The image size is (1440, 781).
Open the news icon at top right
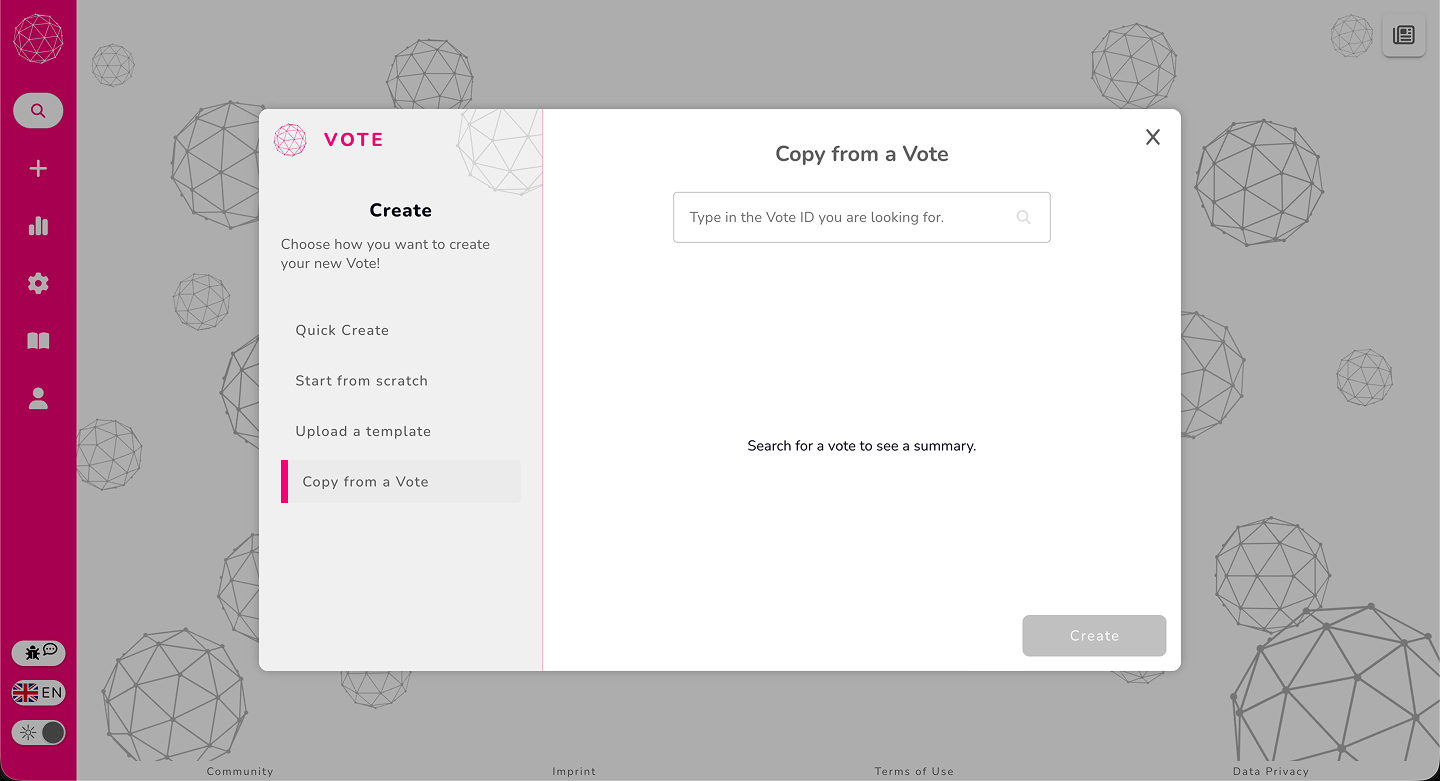[1403, 36]
